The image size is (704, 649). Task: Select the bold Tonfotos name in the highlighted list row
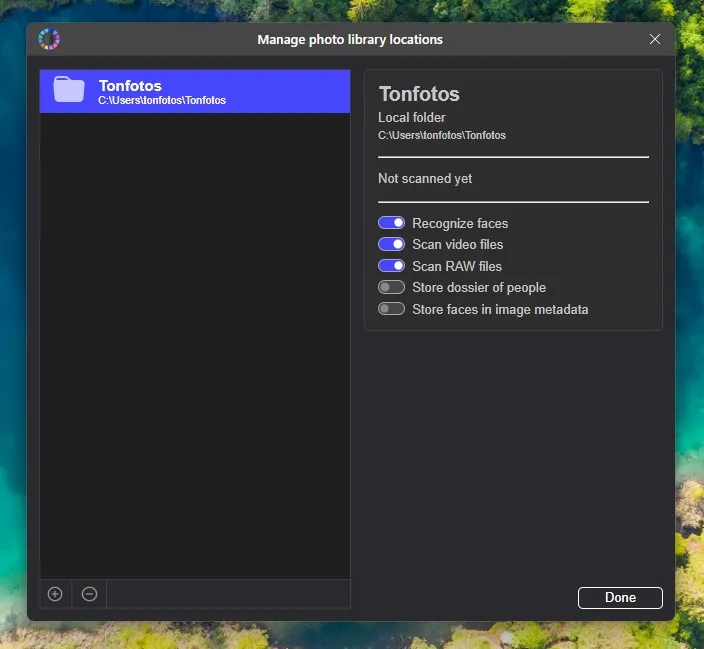130,85
